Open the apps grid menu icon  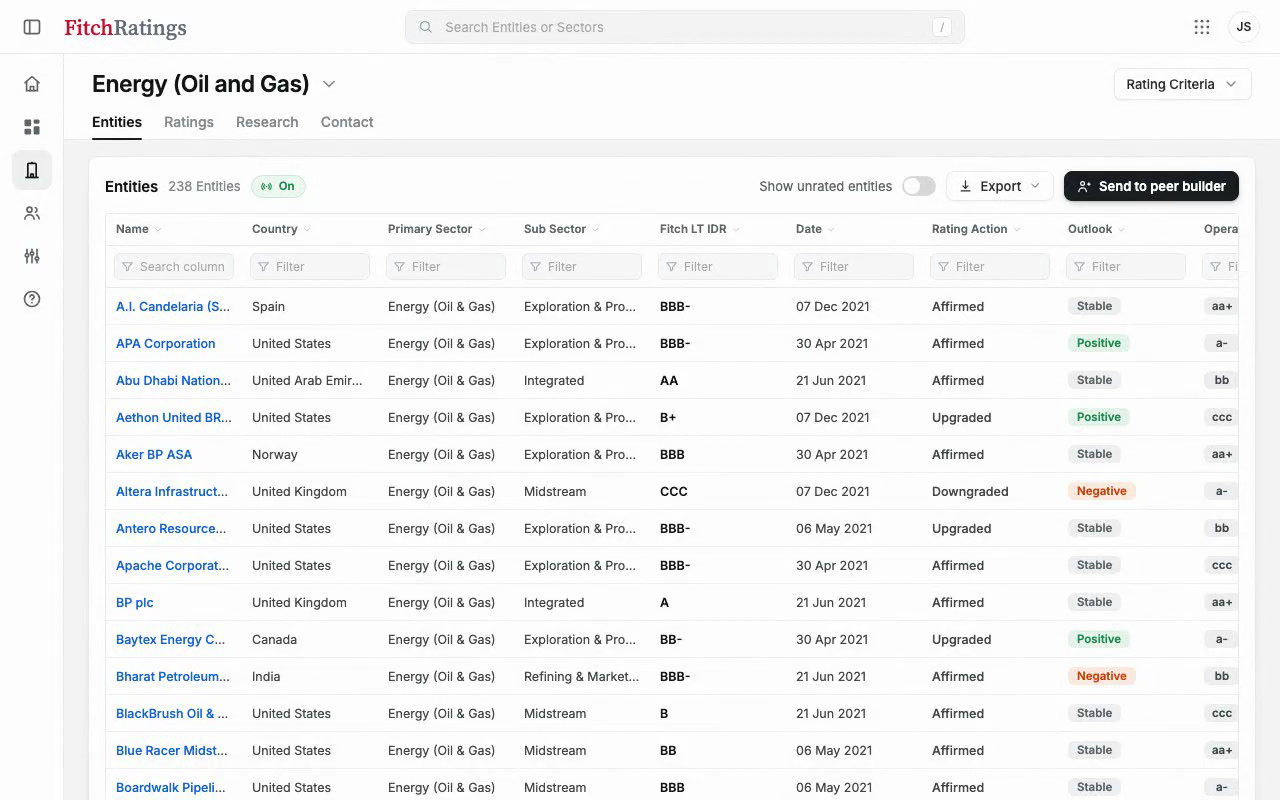point(1202,27)
